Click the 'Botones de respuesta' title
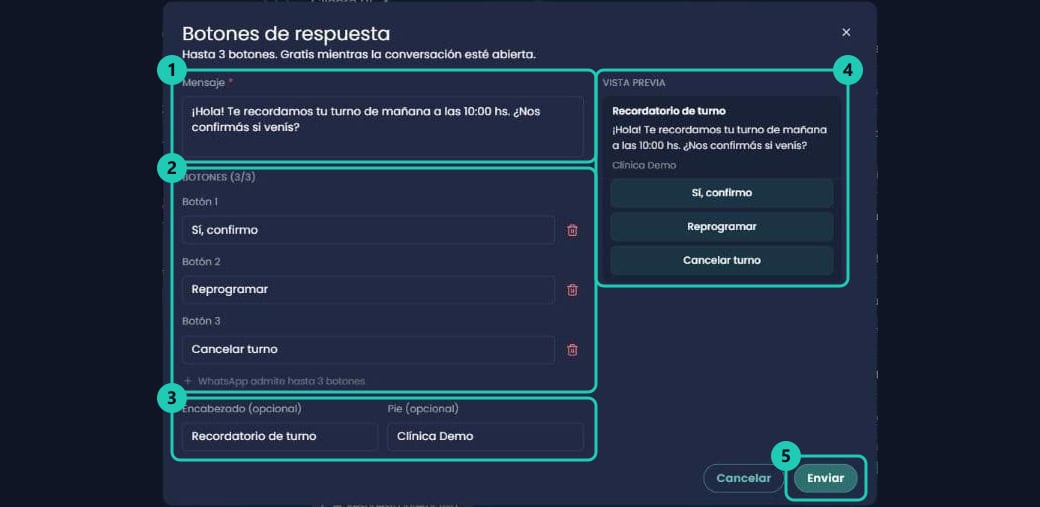 [286, 34]
